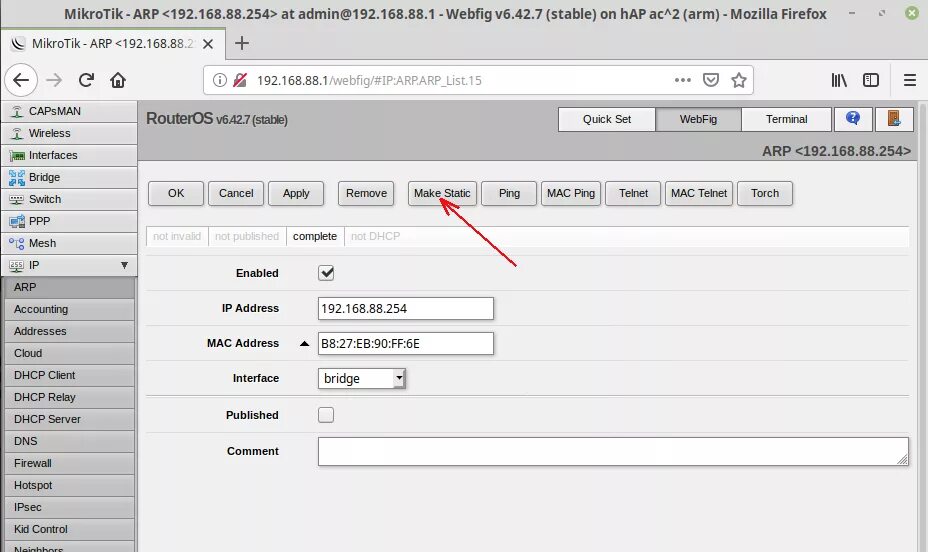Viewport: 928px width, 552px height.
Task: Click the Remove button
Action: [366, 193]
